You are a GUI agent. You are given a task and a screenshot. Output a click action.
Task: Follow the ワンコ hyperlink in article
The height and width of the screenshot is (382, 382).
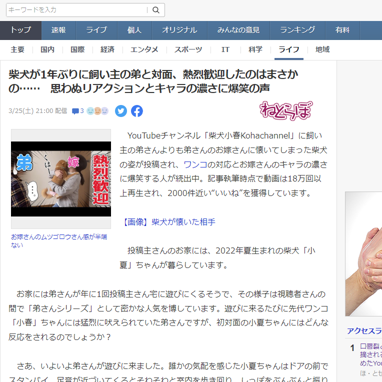[x=195, y=165]
